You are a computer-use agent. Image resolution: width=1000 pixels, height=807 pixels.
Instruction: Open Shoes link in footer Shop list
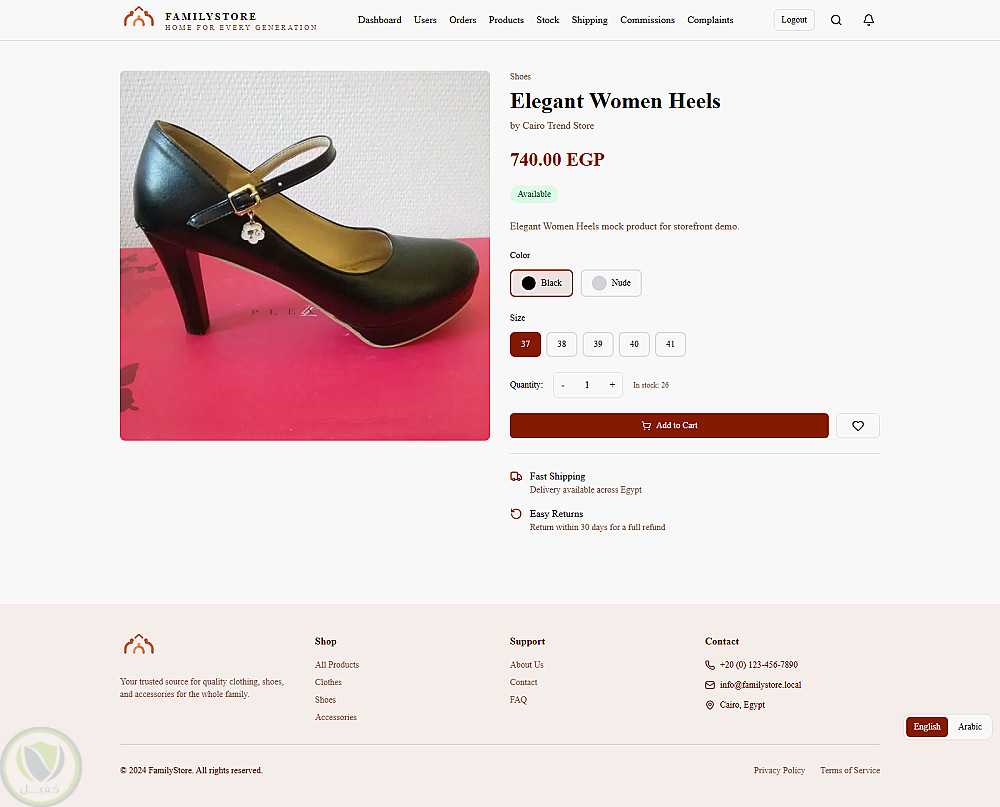[325, 700]
